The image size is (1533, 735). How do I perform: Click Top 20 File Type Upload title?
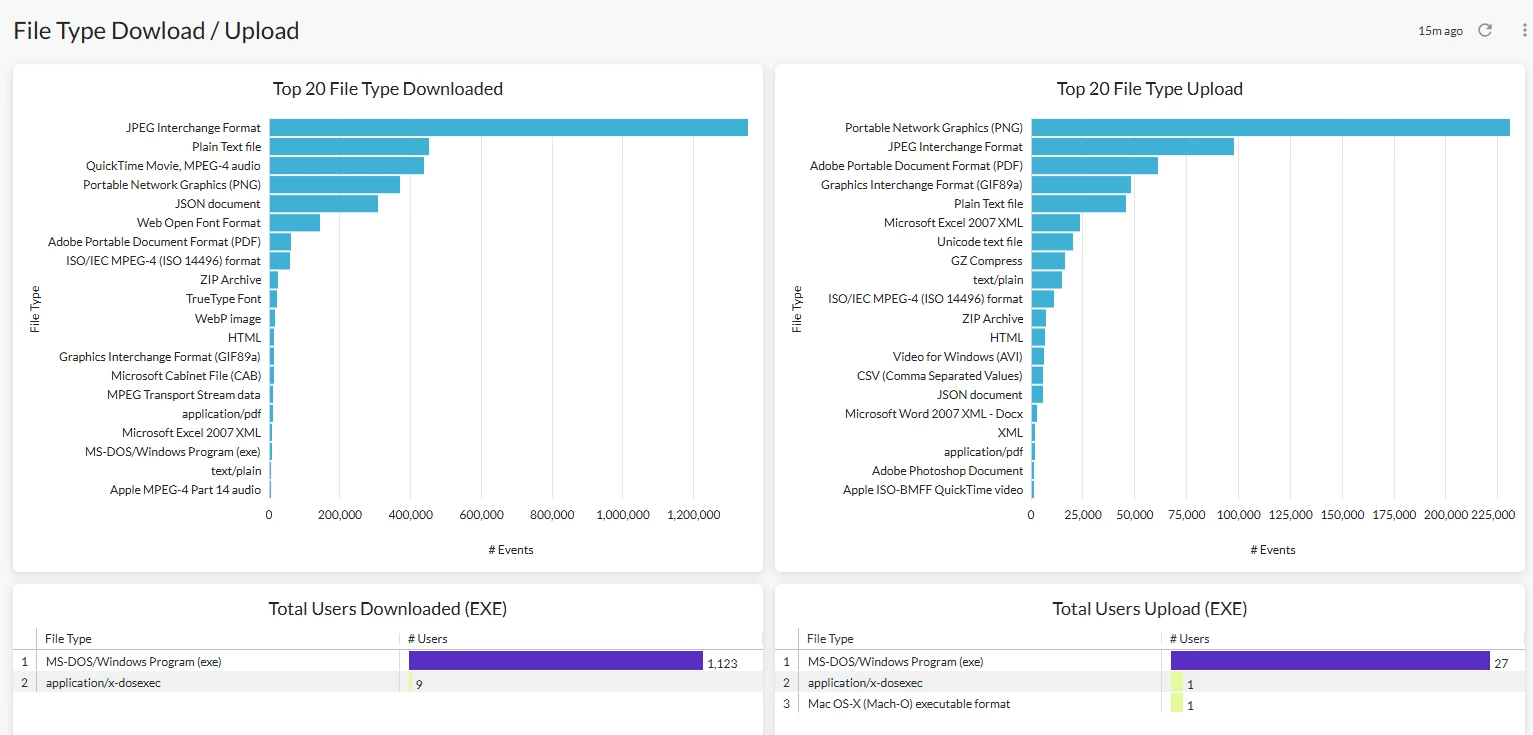point(1150,89)
